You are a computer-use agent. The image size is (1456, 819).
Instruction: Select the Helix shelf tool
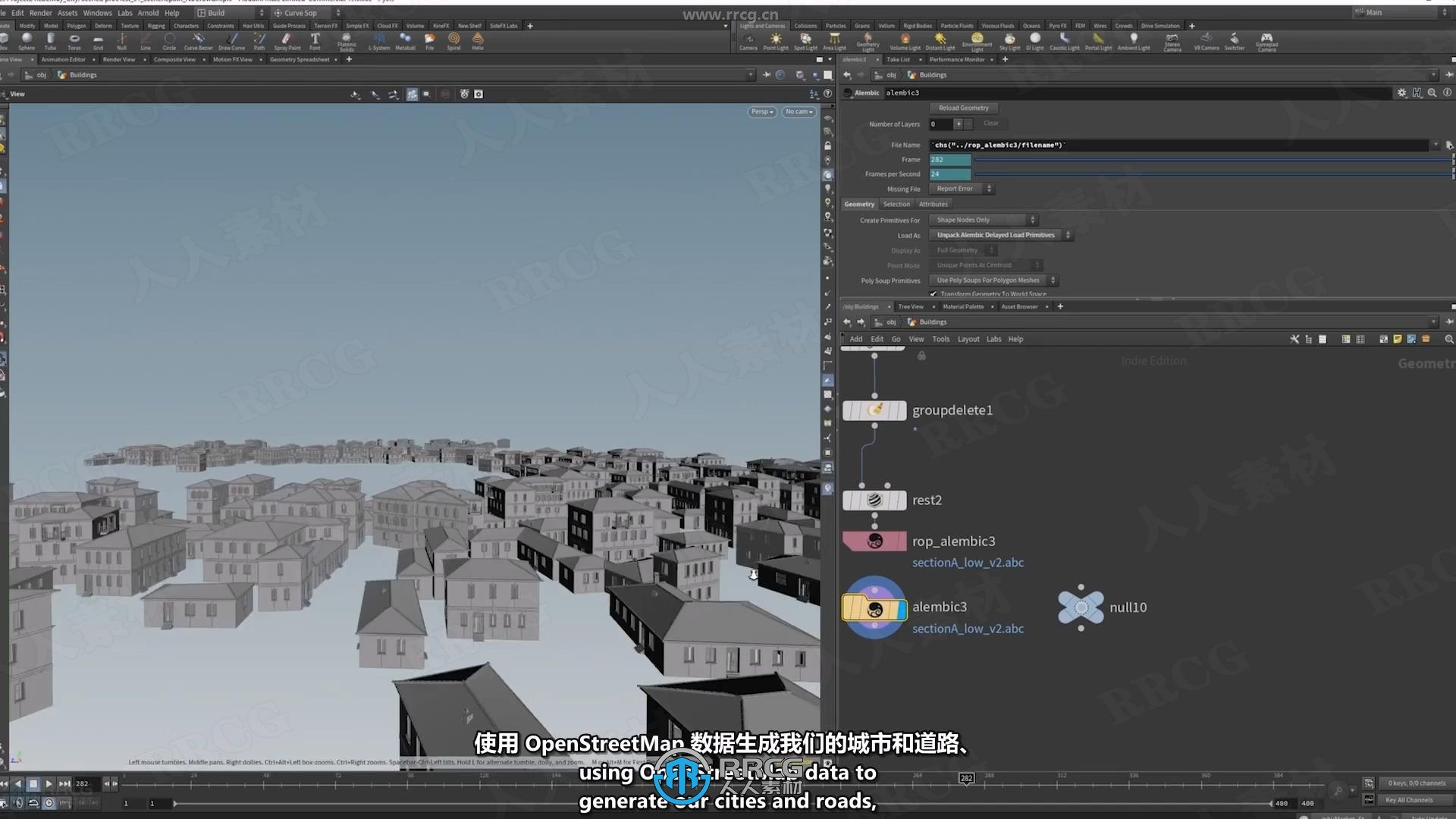pos(478,41)
